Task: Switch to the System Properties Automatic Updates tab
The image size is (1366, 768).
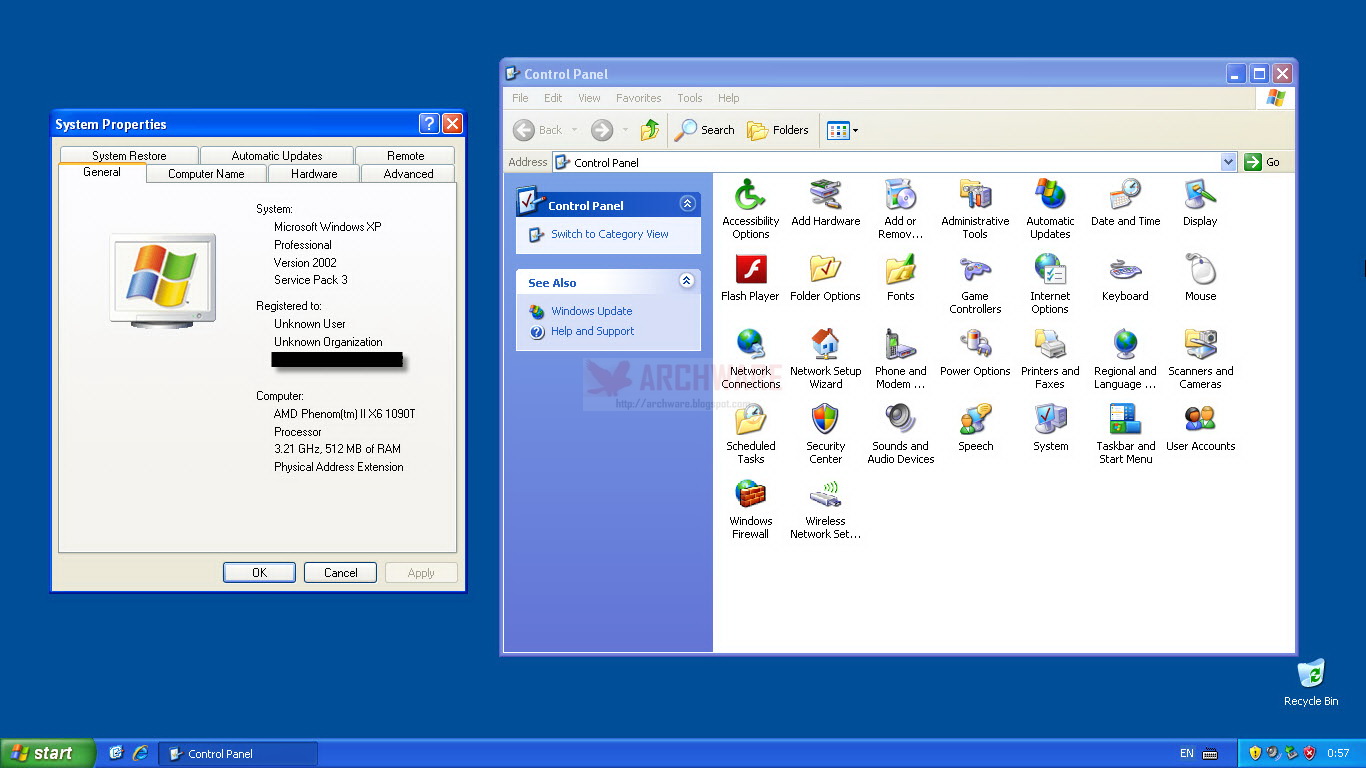Action: point(277,156)
